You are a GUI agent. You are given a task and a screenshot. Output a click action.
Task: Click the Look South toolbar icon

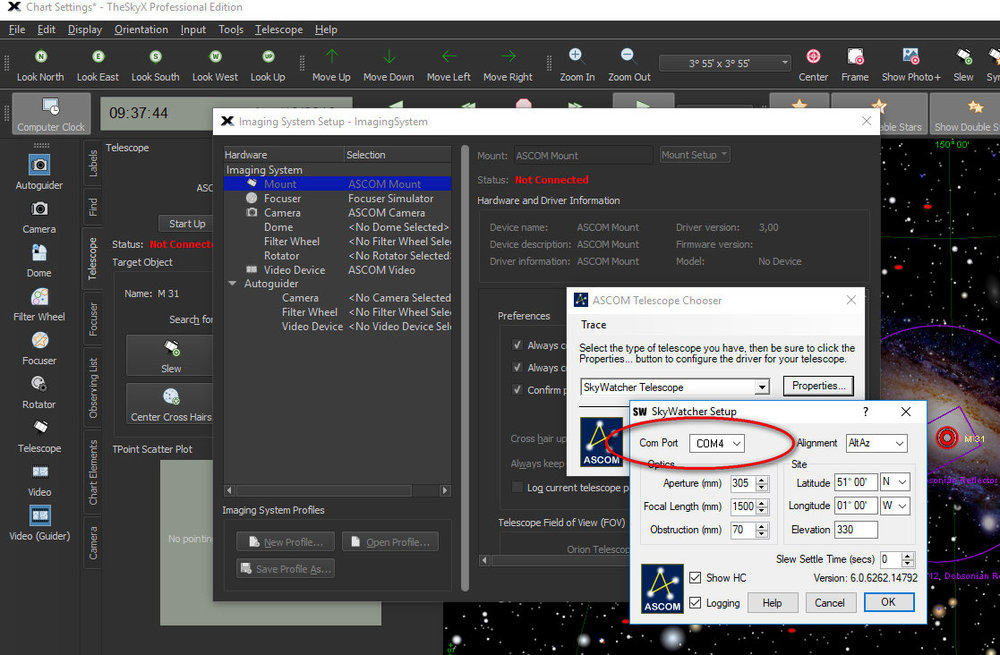(155, 57)
